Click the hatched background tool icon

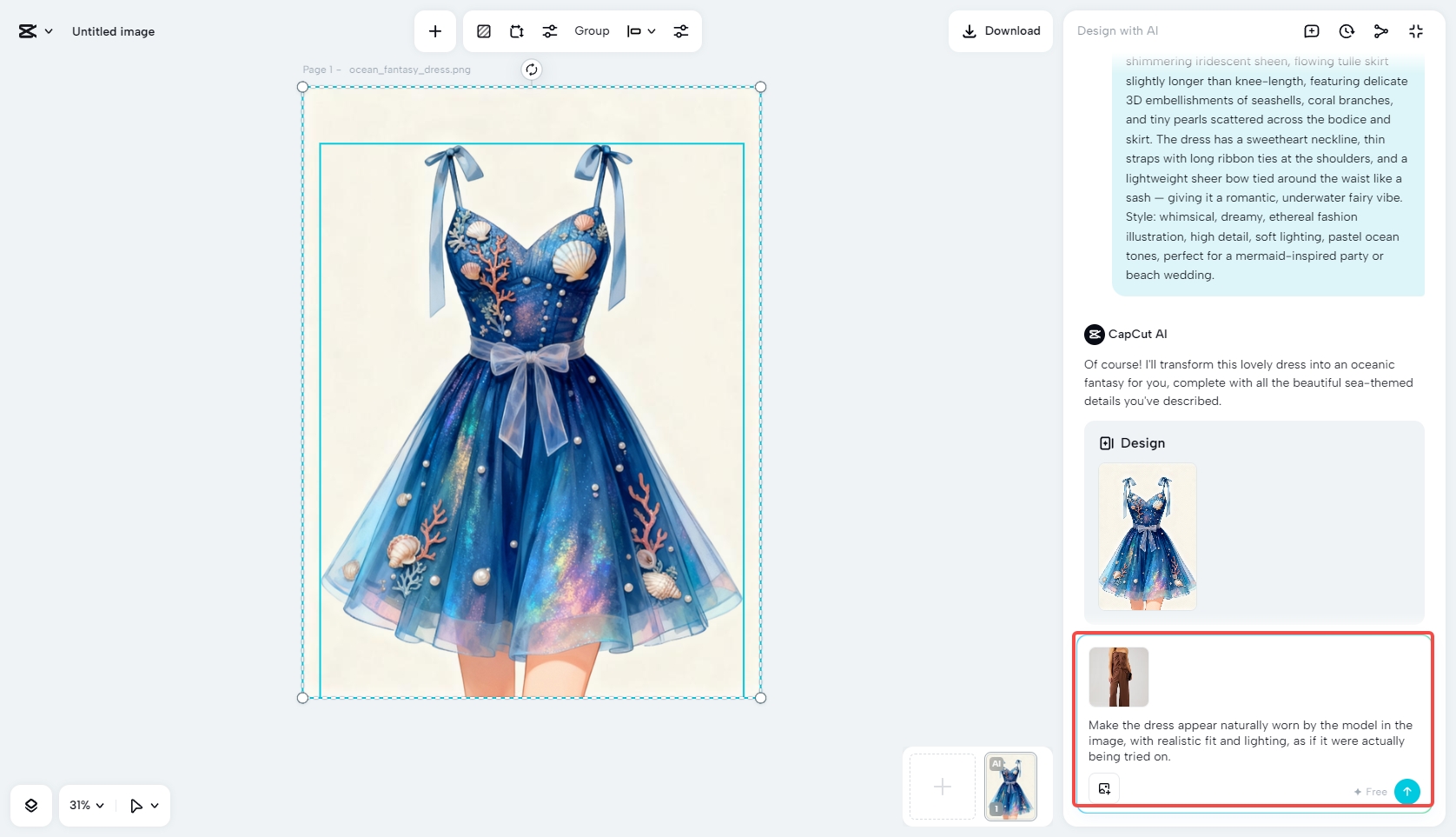(x=484, y=31)
